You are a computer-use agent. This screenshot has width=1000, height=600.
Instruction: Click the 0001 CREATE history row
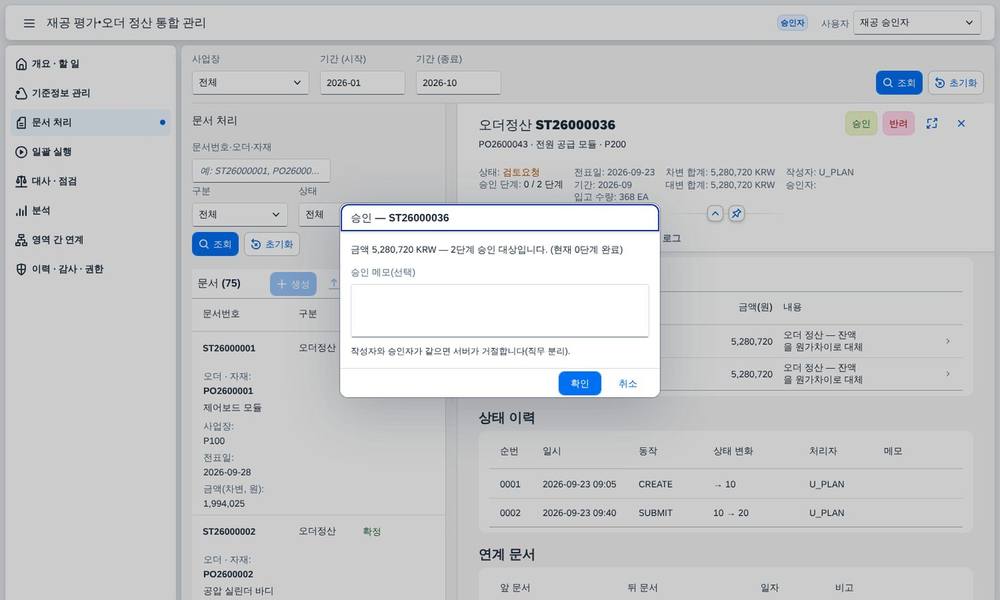(726, 484)
